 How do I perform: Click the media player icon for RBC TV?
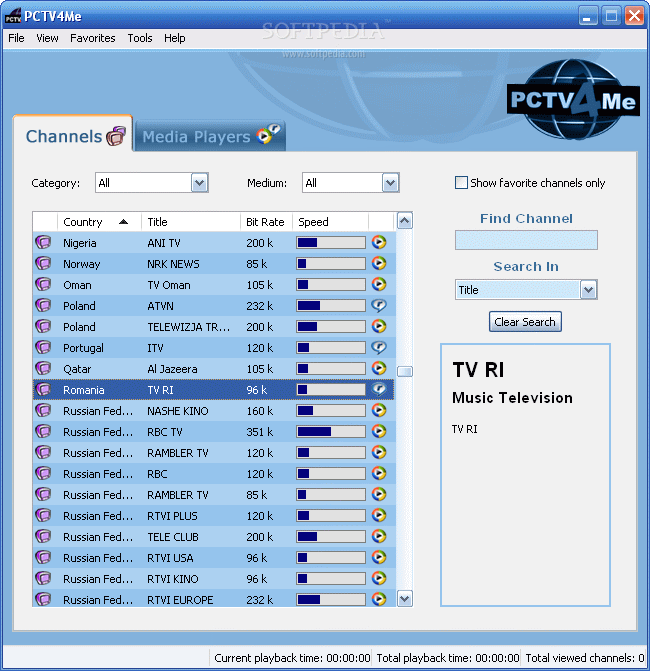coord(379,431)
